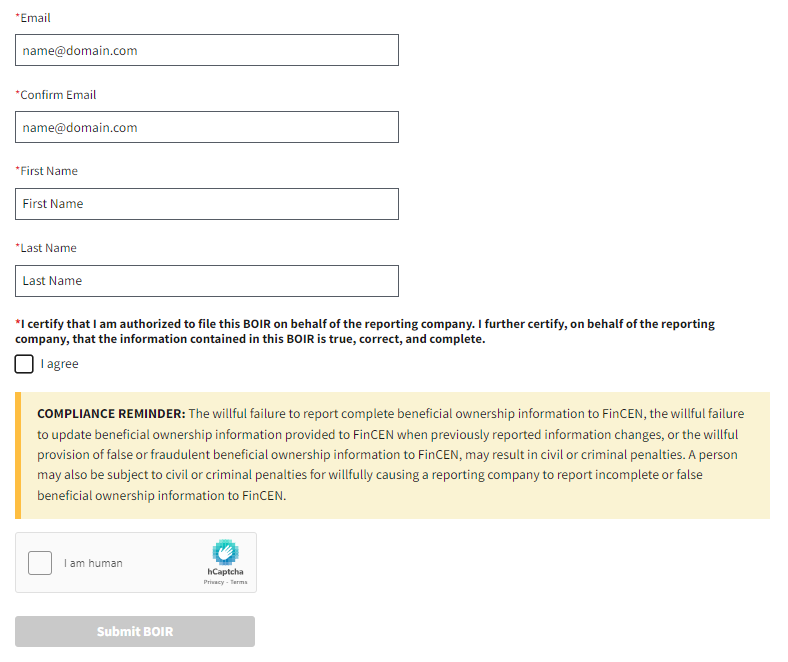788x662 pixels.
Task: Focus the Last Name text box
Action: coord(207,281)
